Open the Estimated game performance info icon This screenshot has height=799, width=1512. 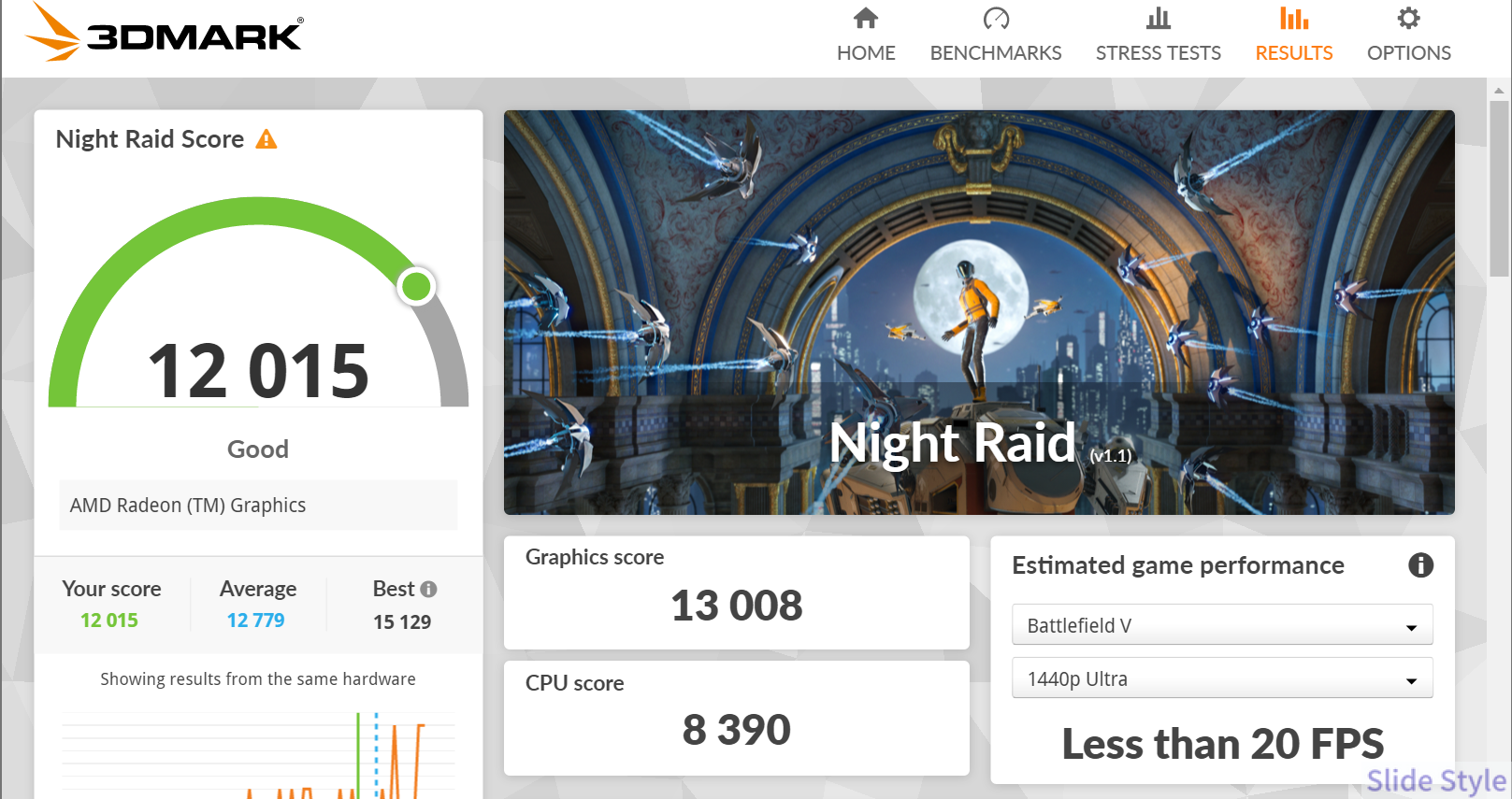tap(1420, 565)
